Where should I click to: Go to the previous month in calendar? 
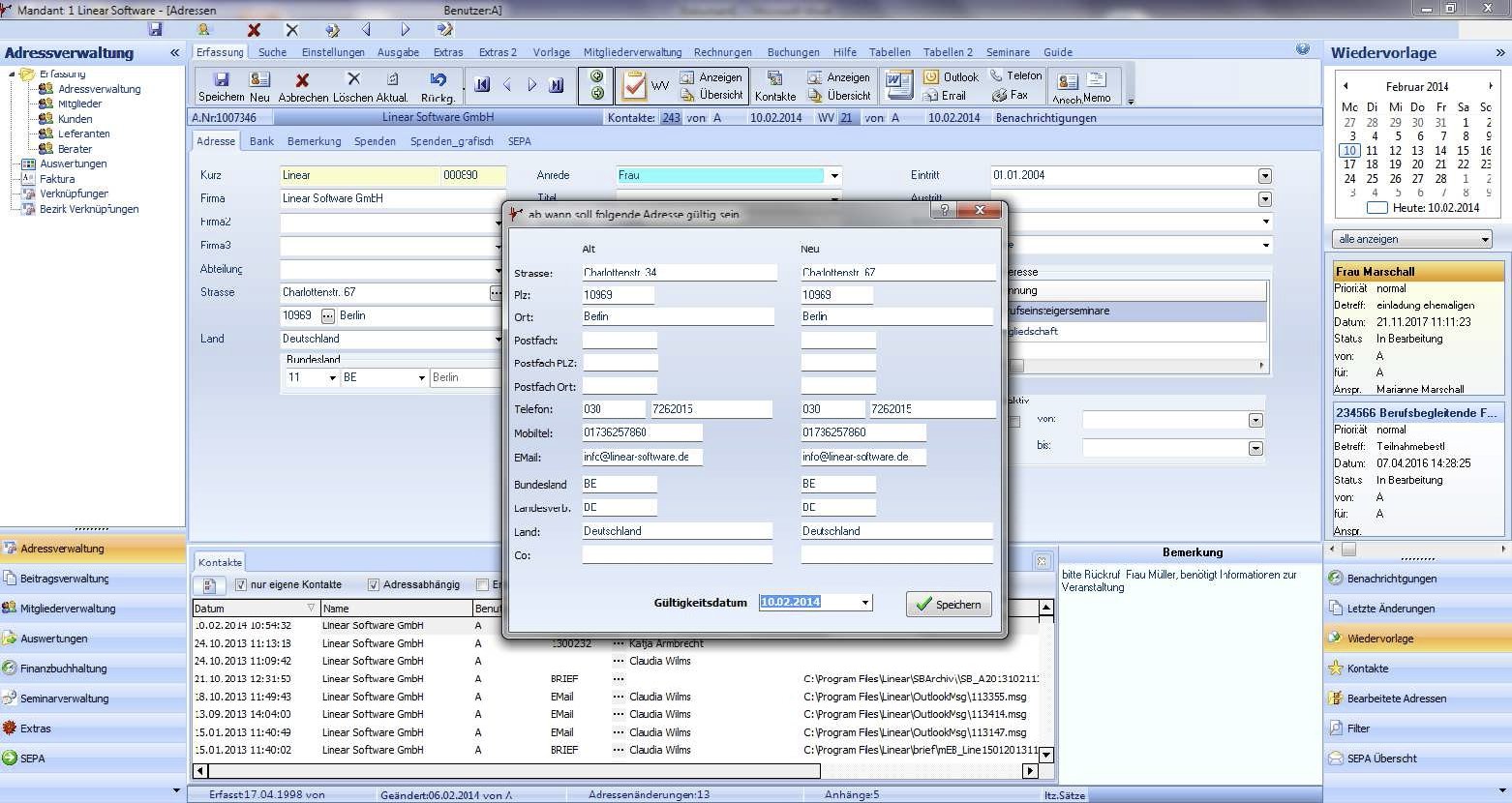click(1346, 86)
